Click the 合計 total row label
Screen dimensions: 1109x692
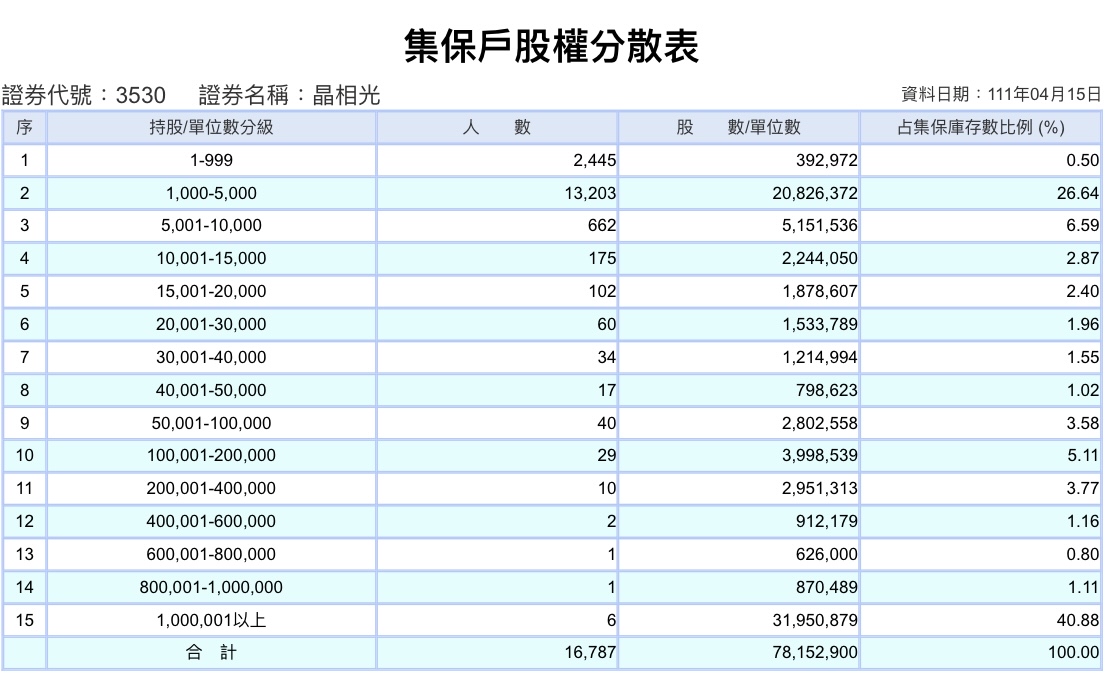pos(211,652)
